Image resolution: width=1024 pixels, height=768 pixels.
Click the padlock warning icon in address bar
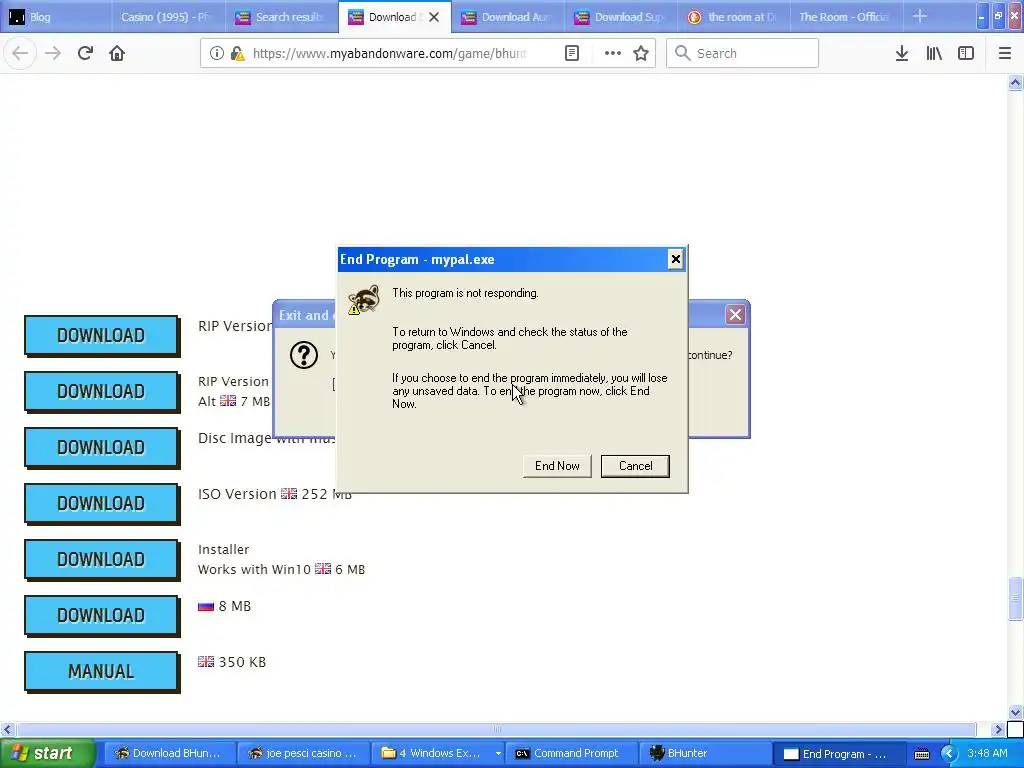click(x=238, y=53)
